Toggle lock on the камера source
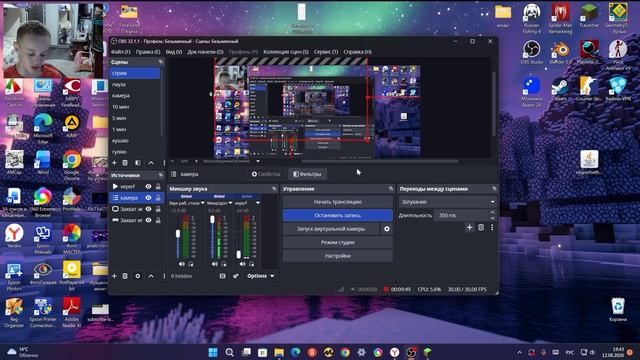 pos(158,198)
